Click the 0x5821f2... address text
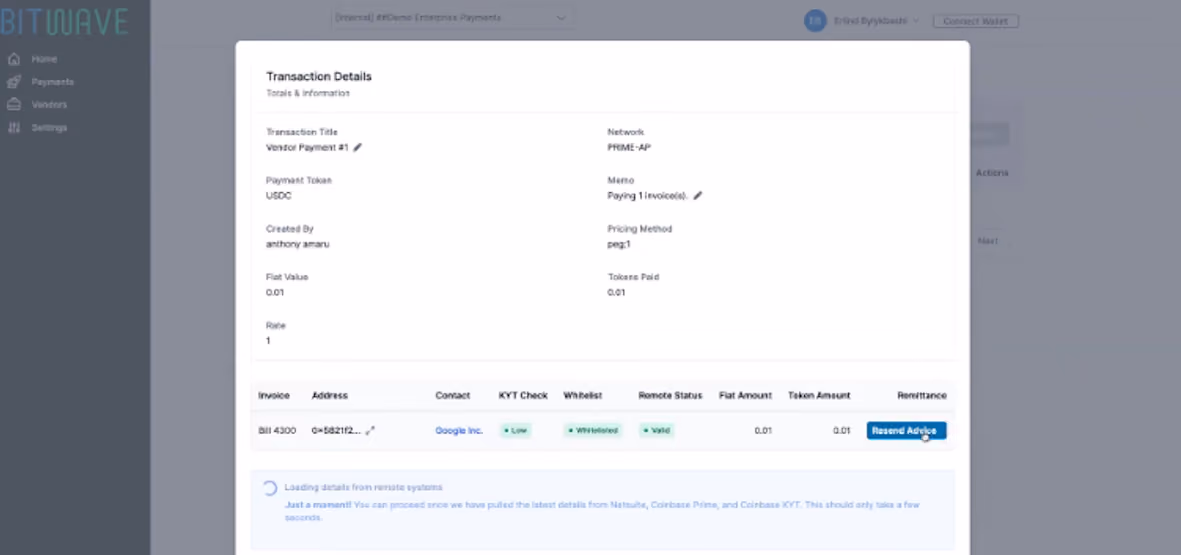The height and width of the screenshot is (555, 1181). pos(337,431)
